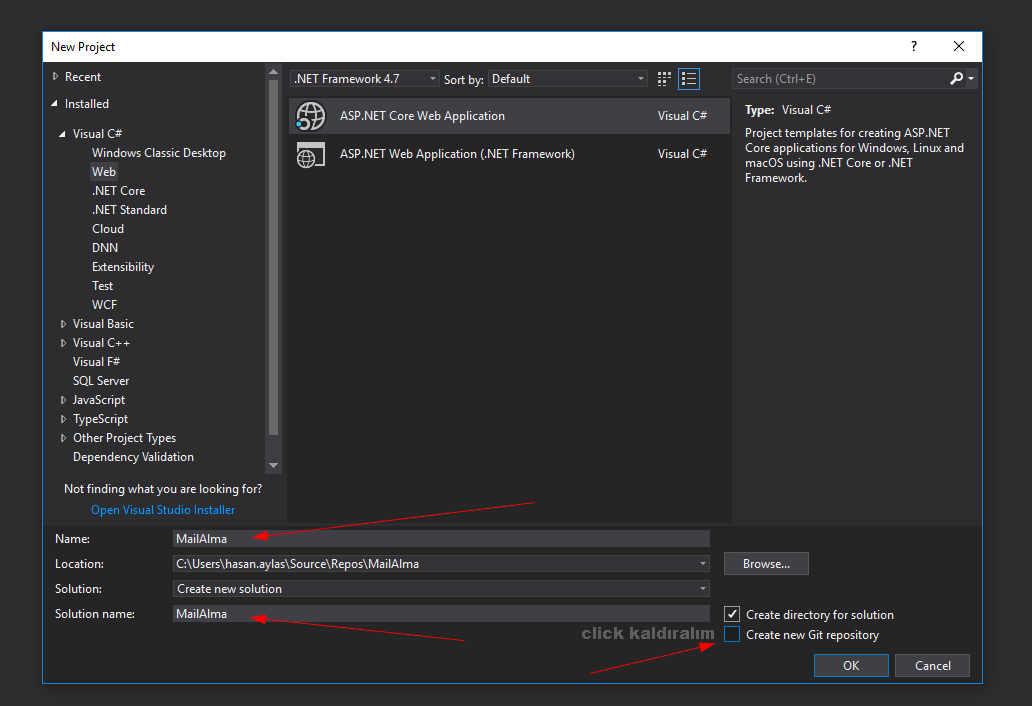Switch to small icons grid view
Screen dimensions: 1032x706
(664, 79)
